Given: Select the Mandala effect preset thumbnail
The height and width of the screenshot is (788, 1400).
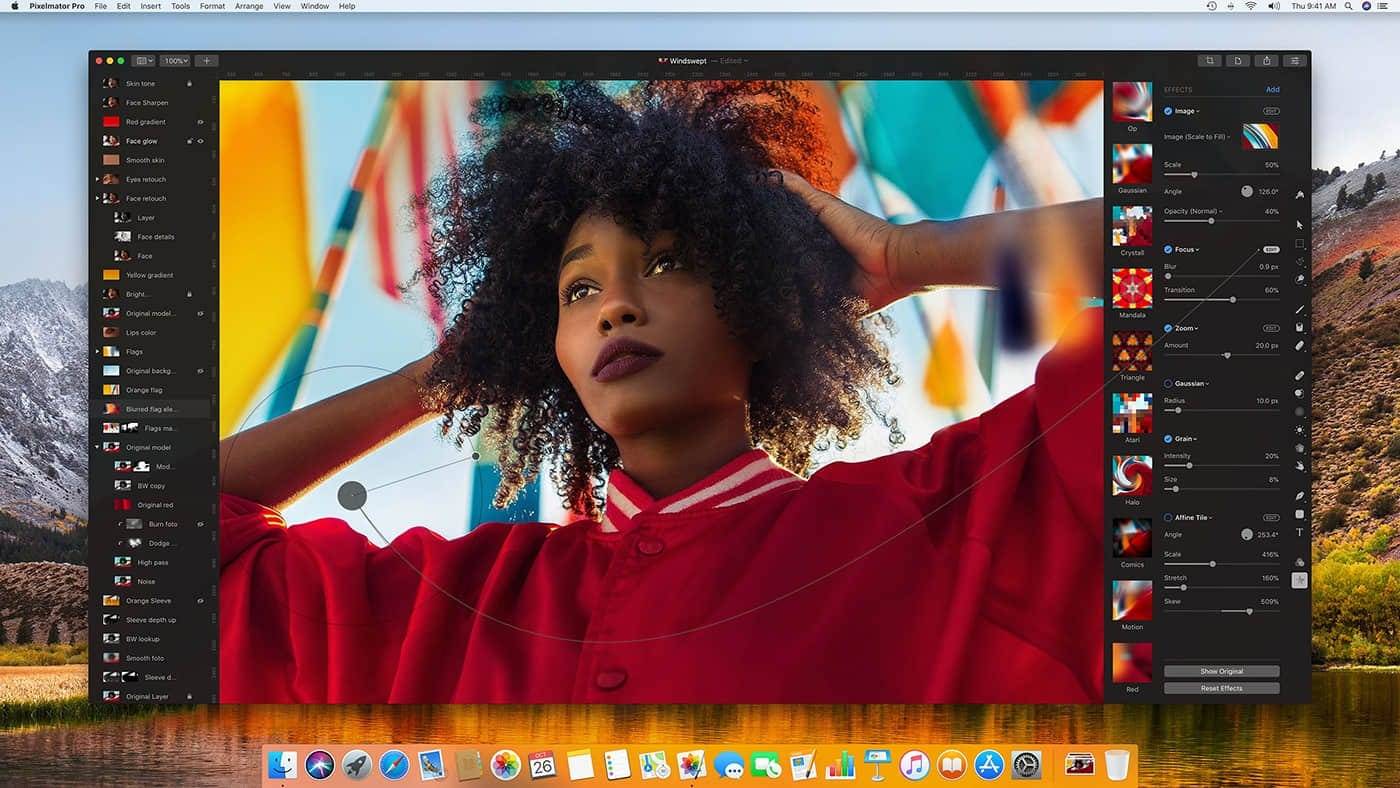Looking at the screenshot, I should tap(1132, 288).
